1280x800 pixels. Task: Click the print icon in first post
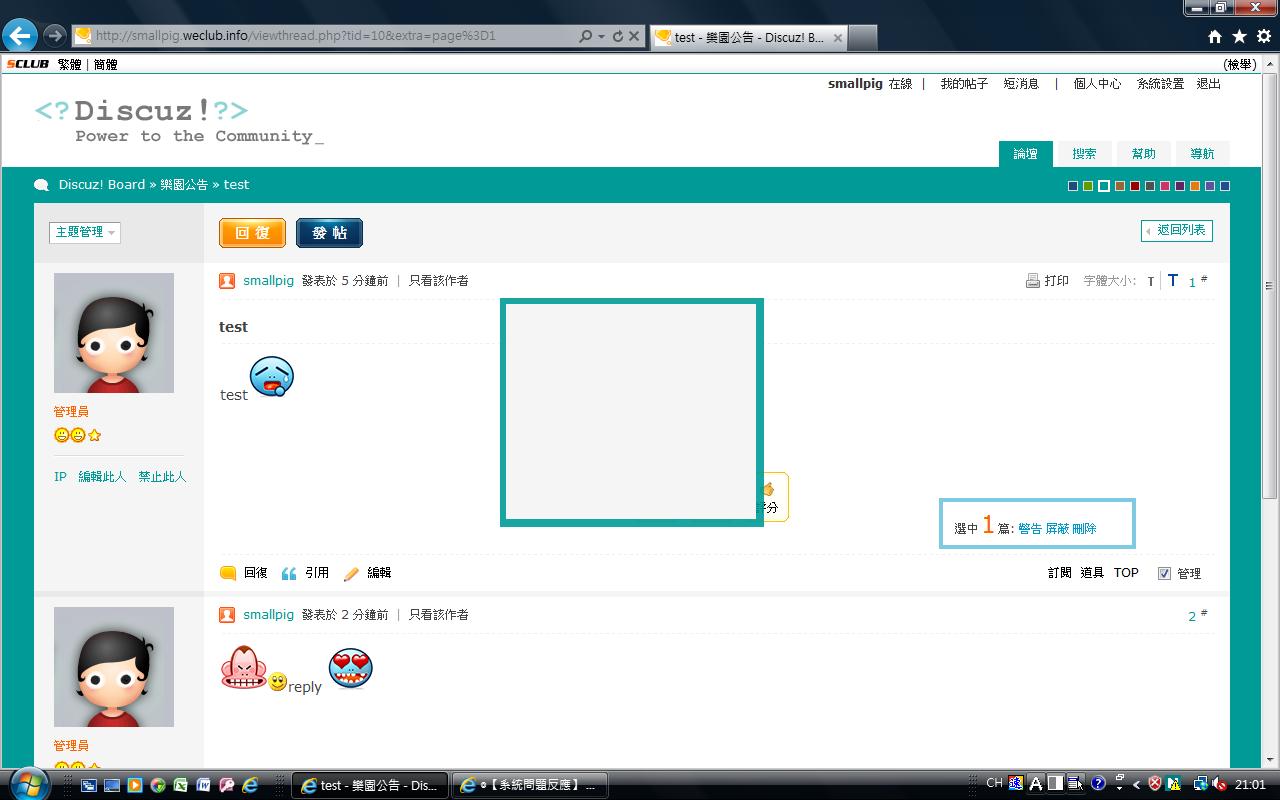tap(1033, 281)
